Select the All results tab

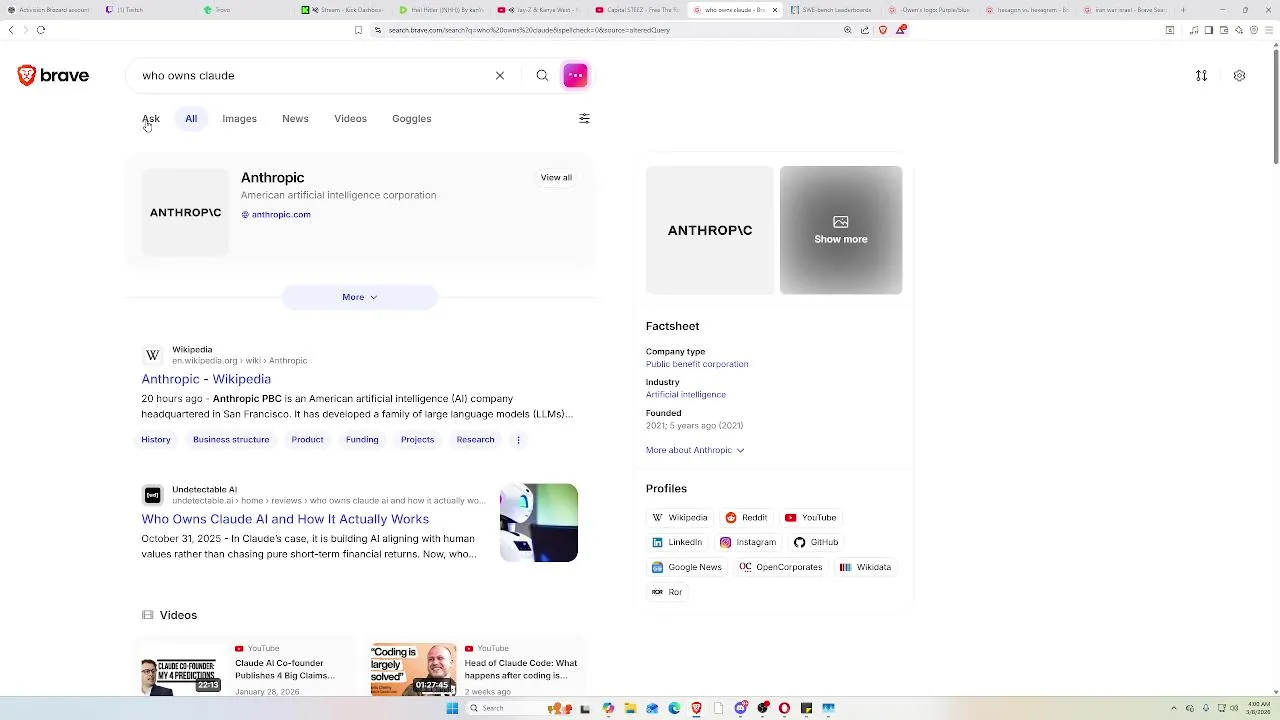(x=191, y=118)
